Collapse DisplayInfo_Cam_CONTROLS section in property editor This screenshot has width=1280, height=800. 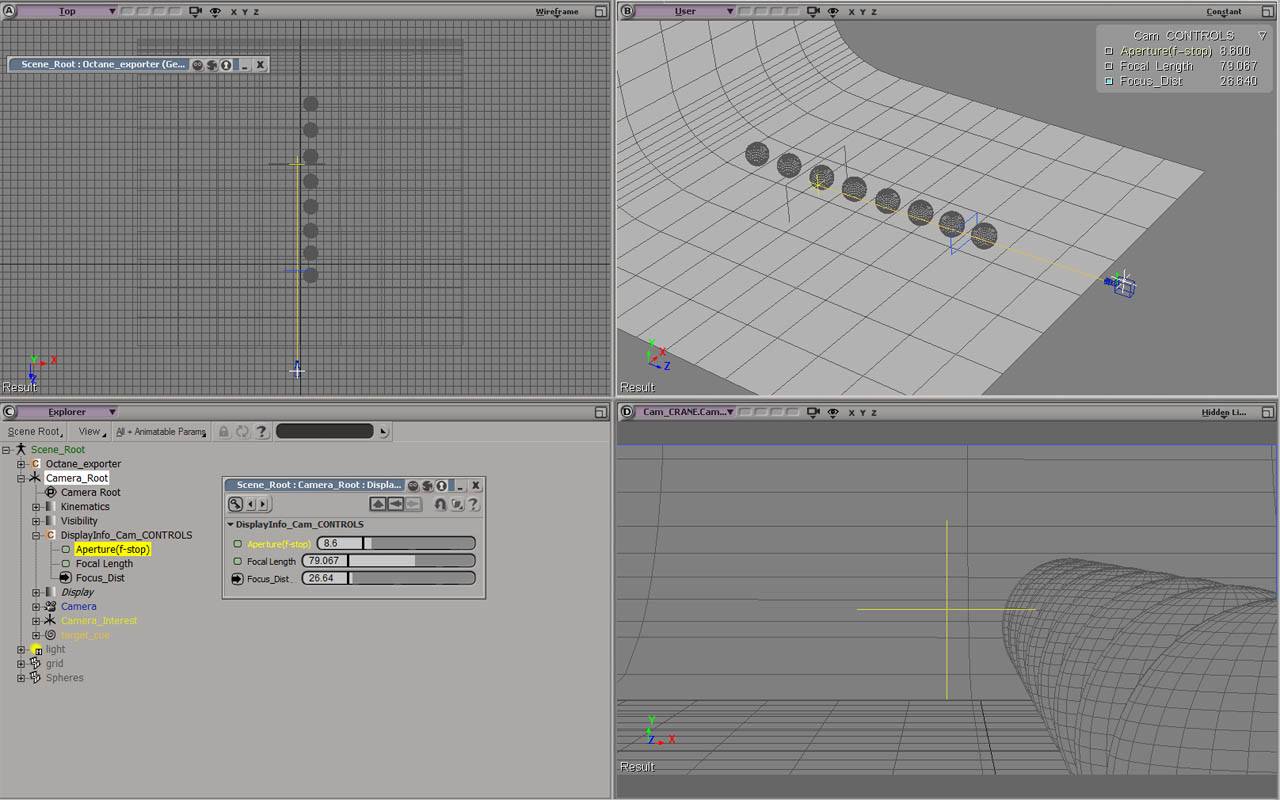(230, 524)
